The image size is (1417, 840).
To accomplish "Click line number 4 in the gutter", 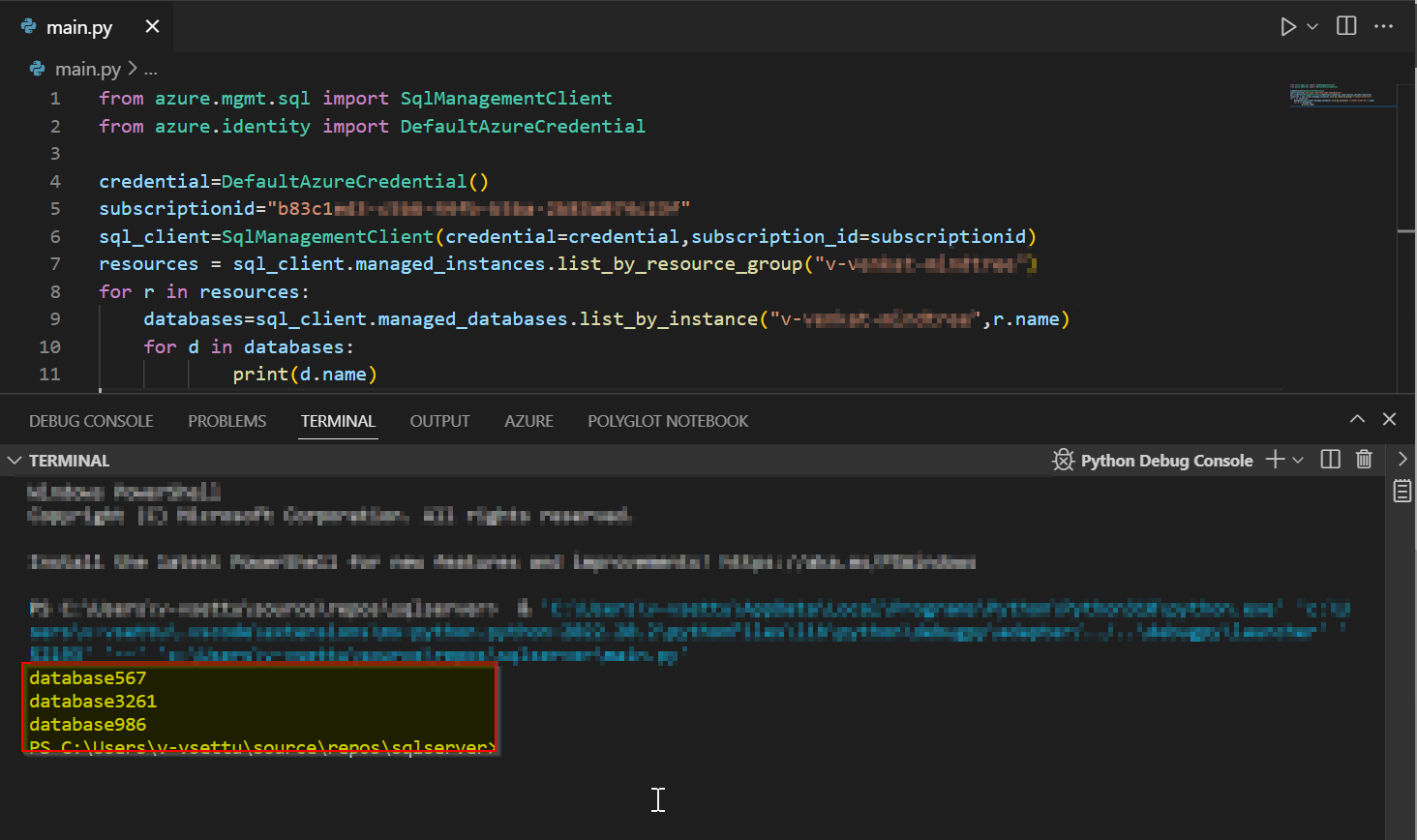I will click(x=55, y=181).
